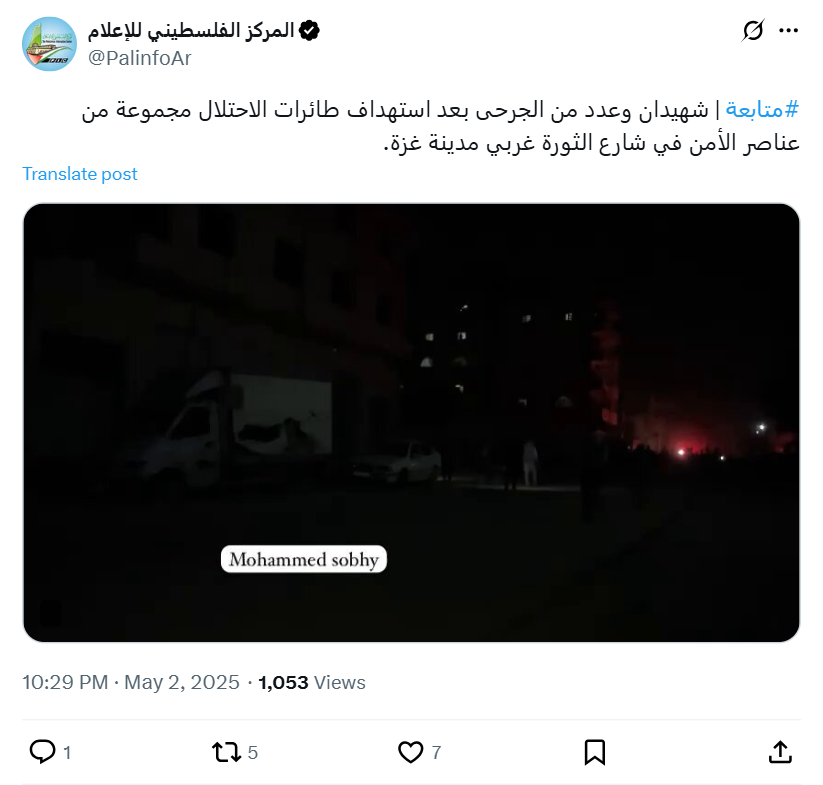The width and height of the screenshot is (823, 785).
Task: Play the dark night street video
Action: point(412,422)
